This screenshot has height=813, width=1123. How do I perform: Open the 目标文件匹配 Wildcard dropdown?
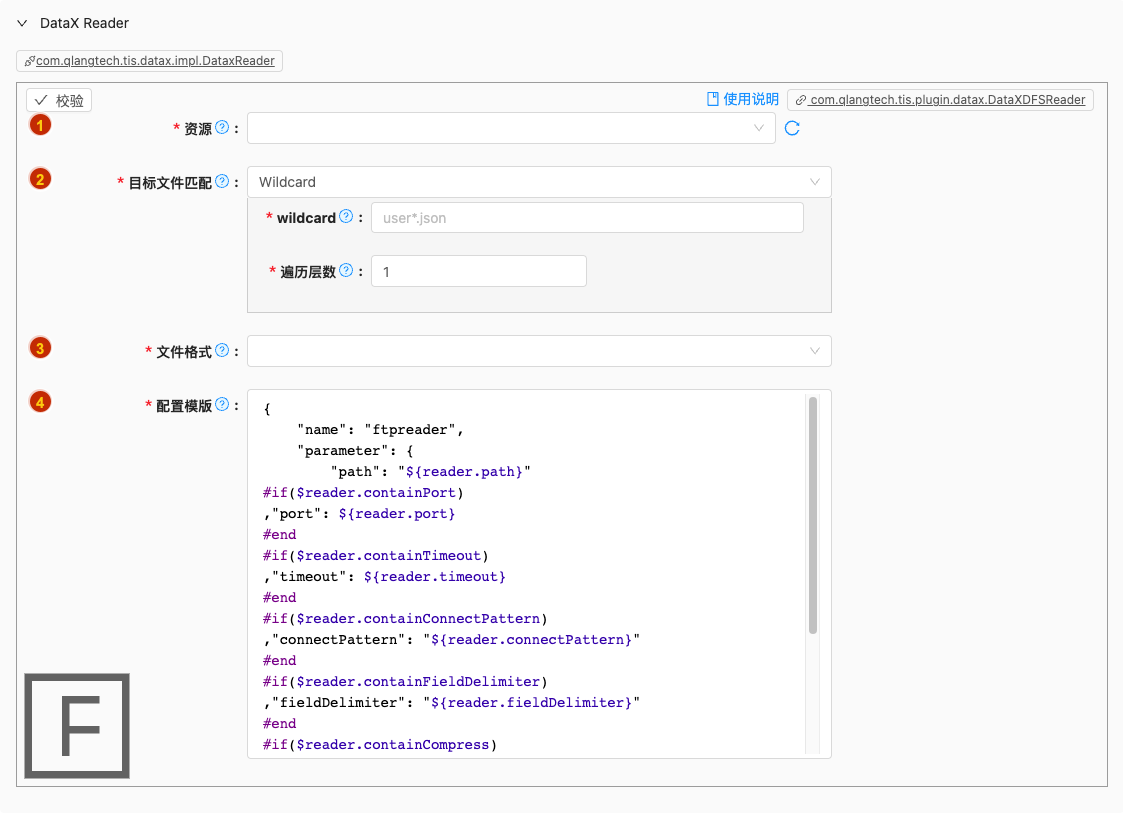pyautogui.click(x=538, y=182)
